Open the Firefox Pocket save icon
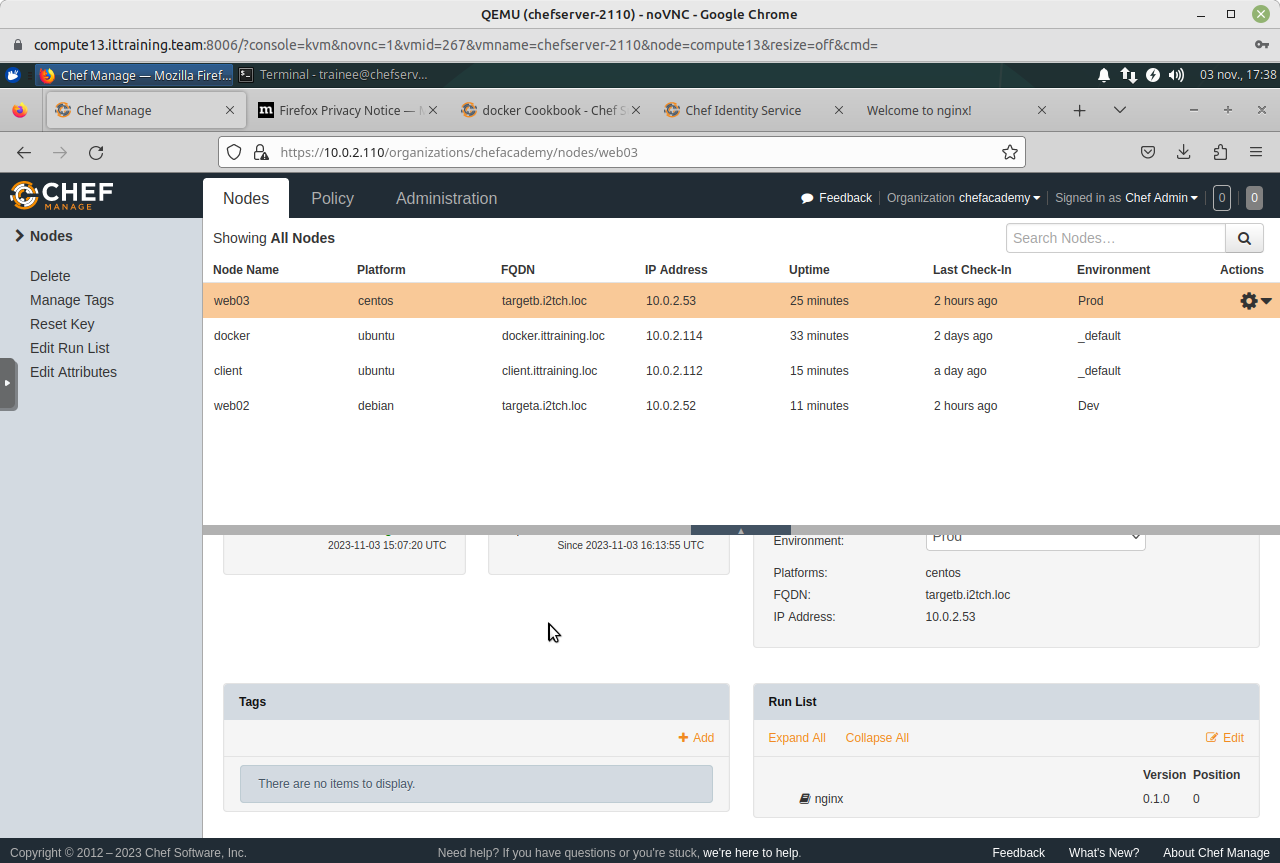 1148,152
